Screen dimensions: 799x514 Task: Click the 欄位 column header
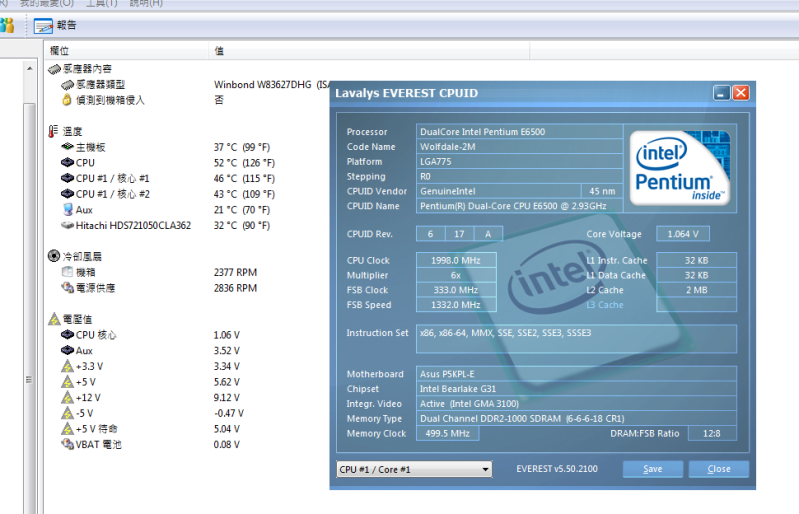tap(126, 51)
